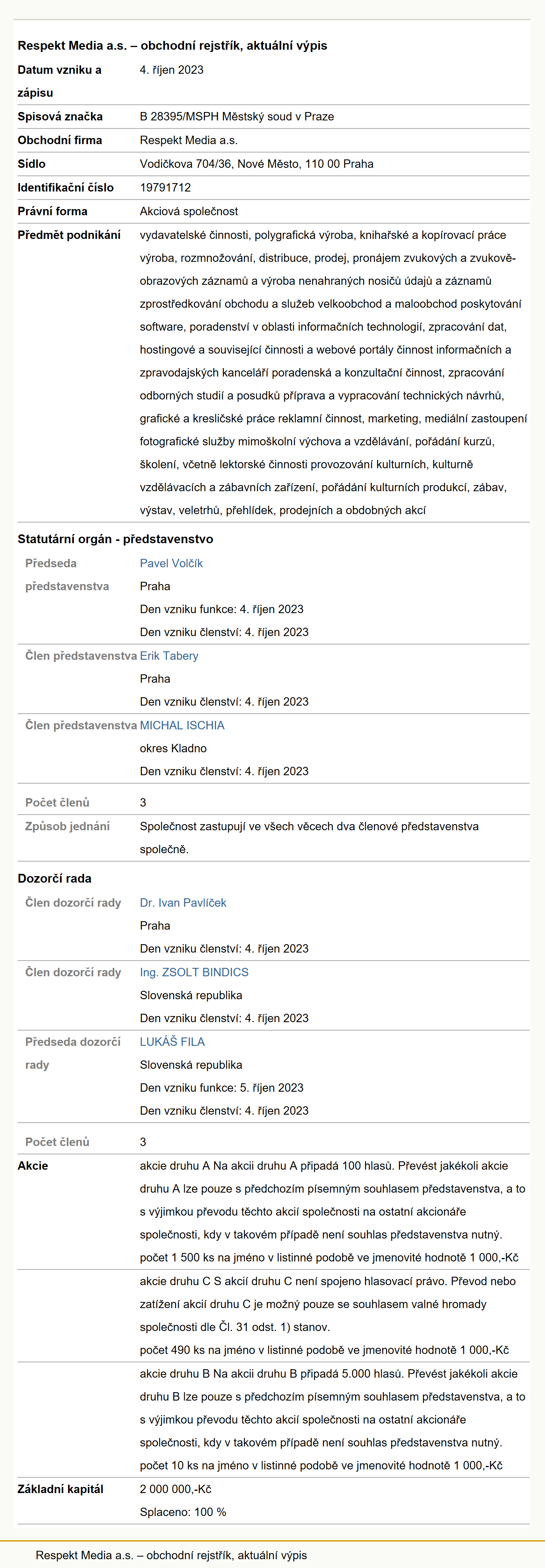The height and width of the screenshot is (1568, 545).
Task: Click the Způsob jednání label
Action: coord(68,826)
